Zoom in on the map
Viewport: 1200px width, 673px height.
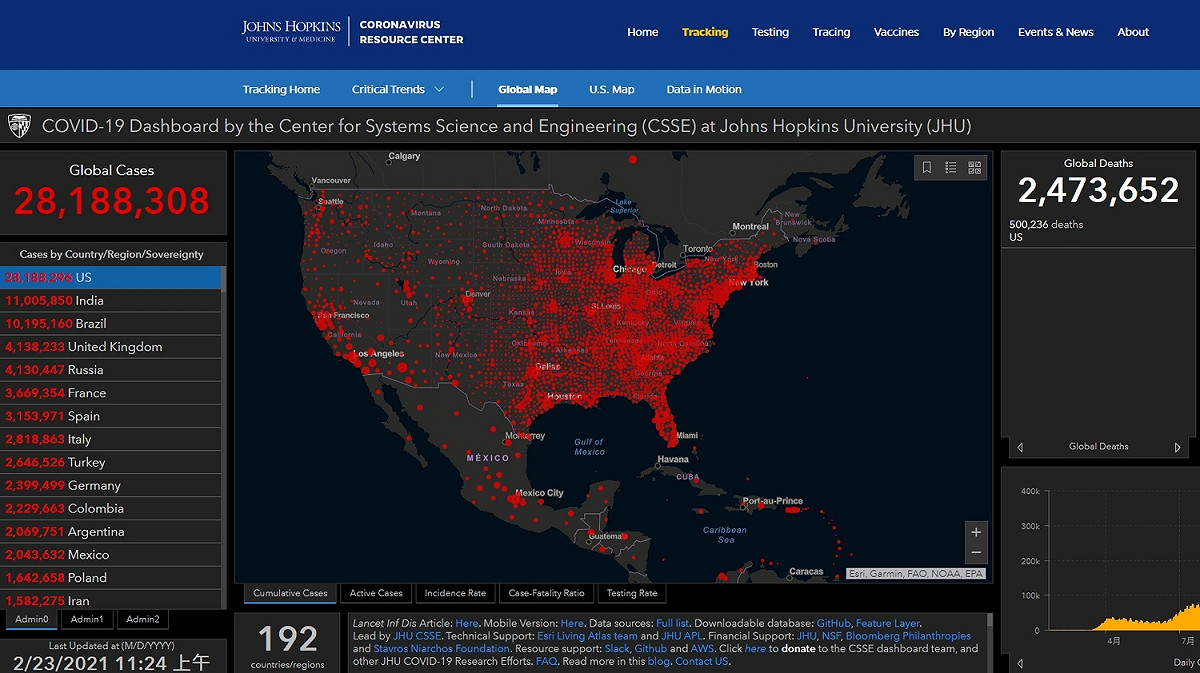pyautogui.click(x=976, y=531)
